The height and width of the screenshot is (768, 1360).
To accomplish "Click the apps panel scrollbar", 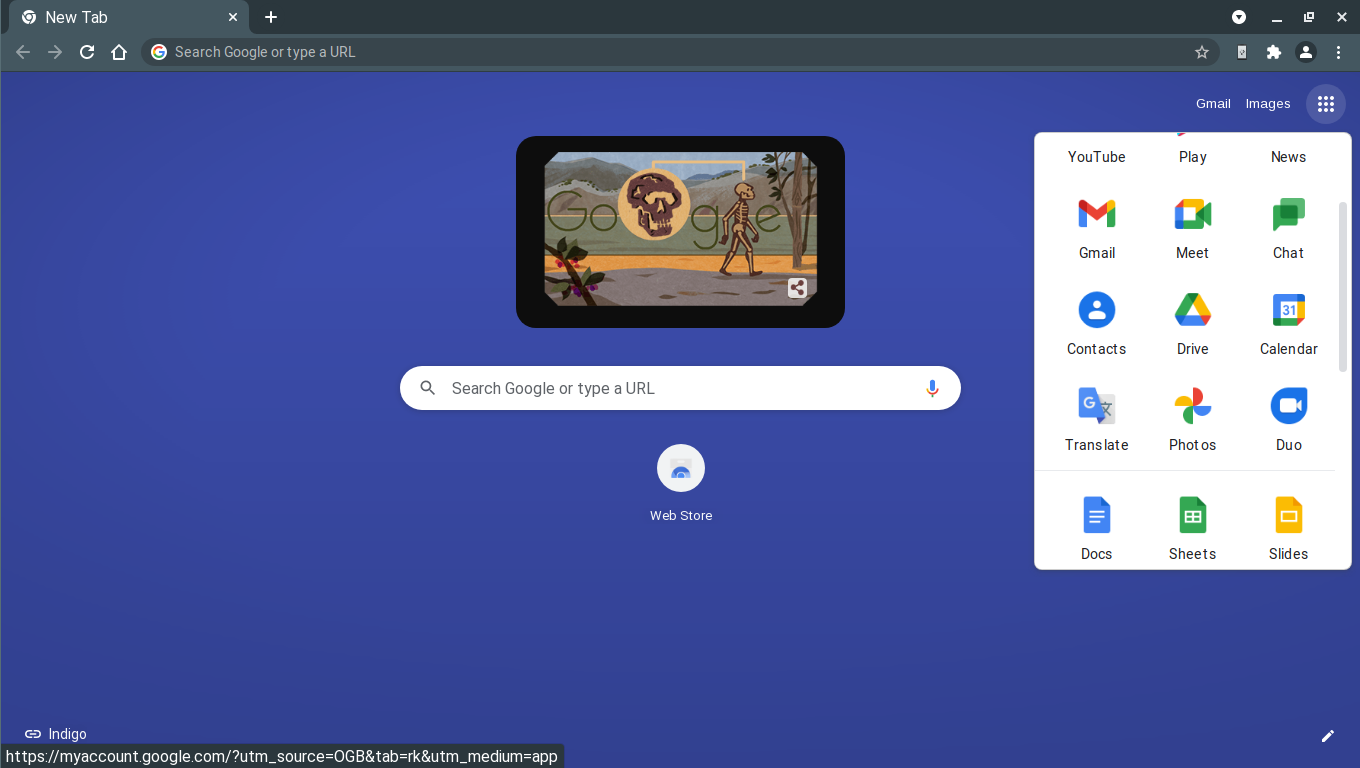I will click(x=1343, y=287).
